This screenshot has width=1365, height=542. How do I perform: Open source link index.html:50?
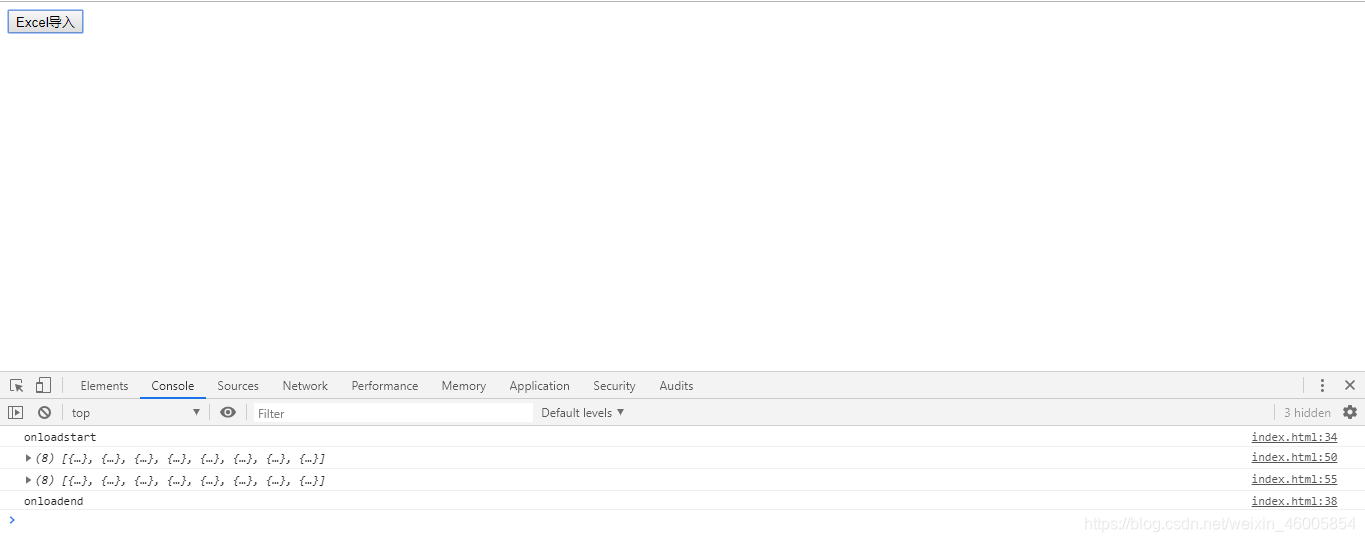pos(1294,457)
